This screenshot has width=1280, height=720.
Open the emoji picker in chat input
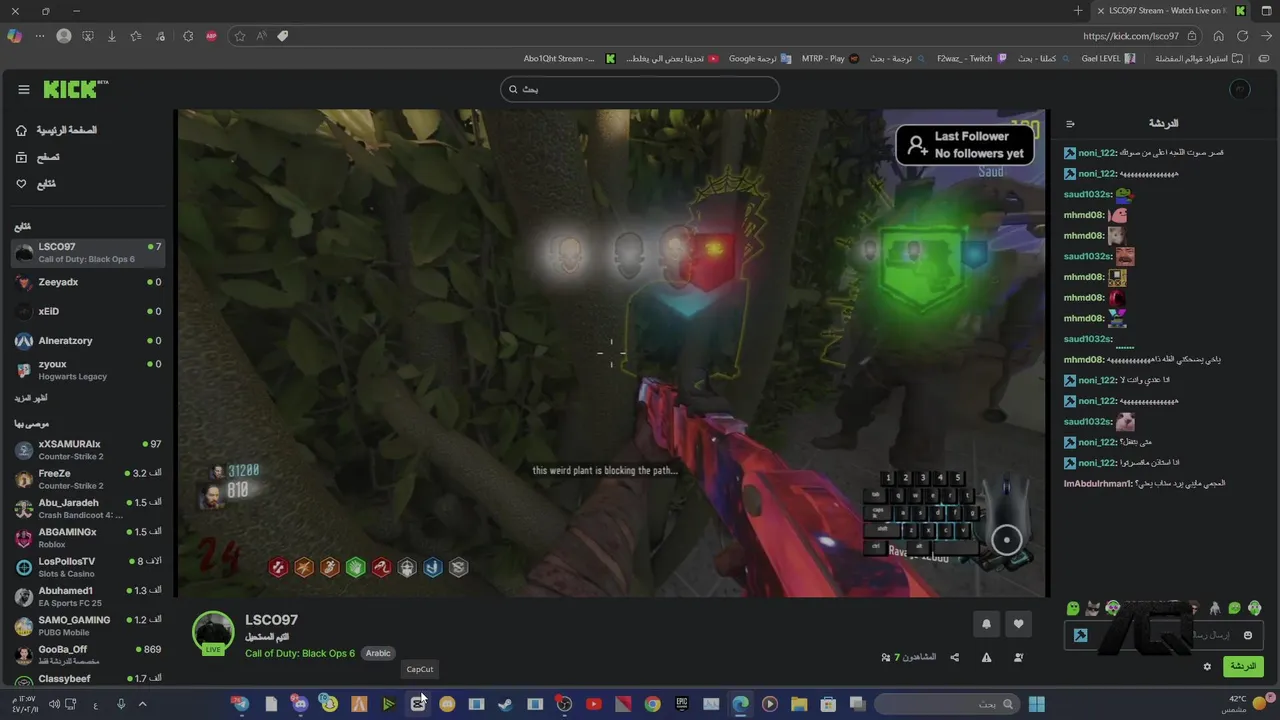click(x=1248, y=635)
